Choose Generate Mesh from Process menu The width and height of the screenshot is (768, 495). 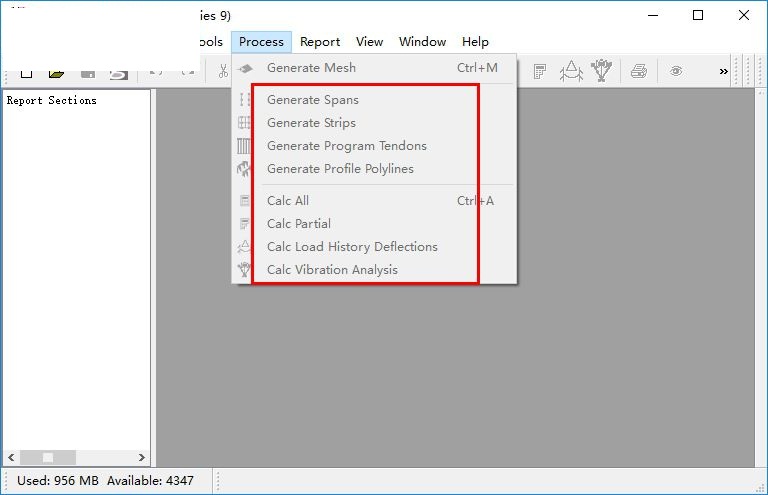click(x=374, y=68)
